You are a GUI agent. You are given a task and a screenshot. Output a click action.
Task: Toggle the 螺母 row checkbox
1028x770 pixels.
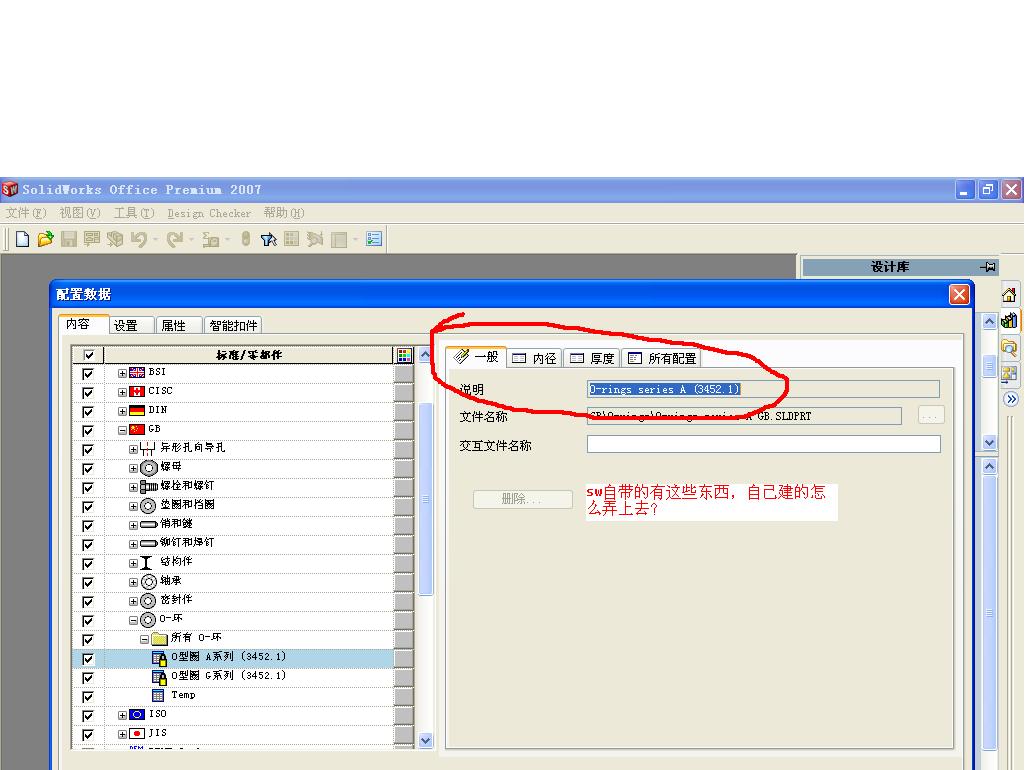(x=87, y=468)
